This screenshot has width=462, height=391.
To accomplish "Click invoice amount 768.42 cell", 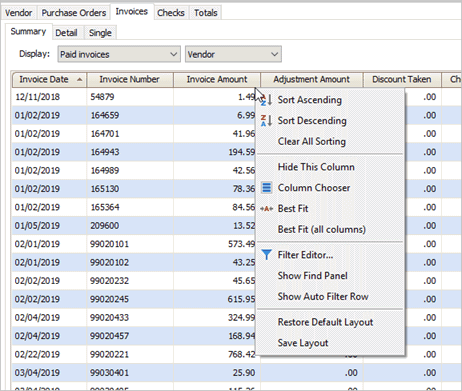I will (x=215, y=354).
